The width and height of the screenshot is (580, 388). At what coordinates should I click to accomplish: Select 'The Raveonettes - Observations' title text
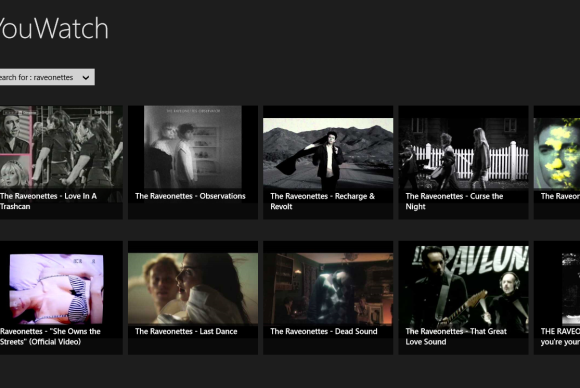point(190,196)
